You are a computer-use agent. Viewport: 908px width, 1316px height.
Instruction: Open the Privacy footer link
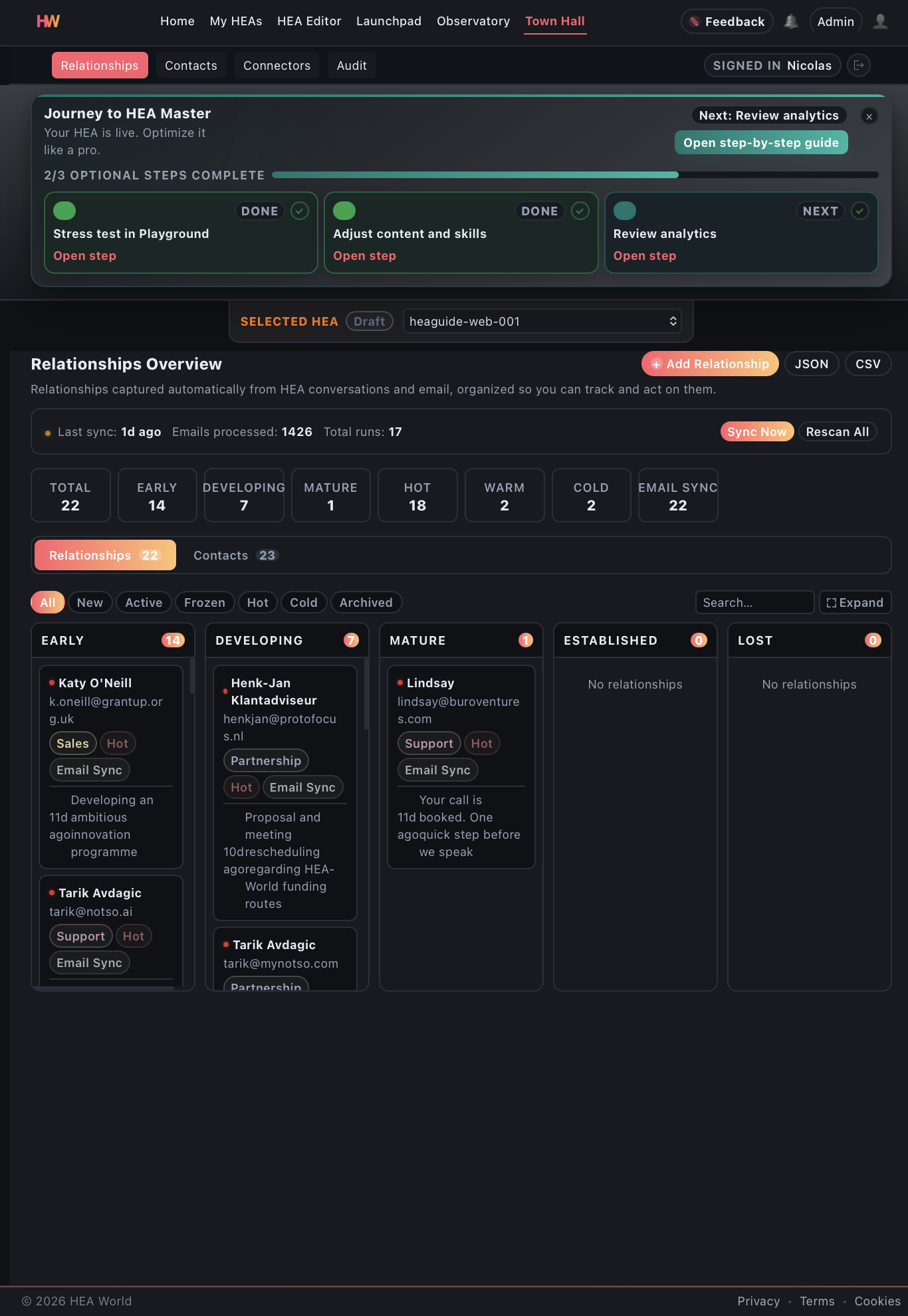tap(758, 1301)
